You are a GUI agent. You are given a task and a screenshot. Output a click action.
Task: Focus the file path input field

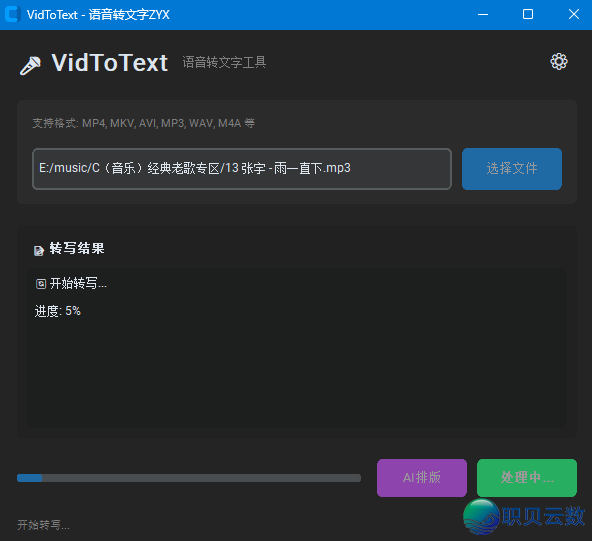(x=242, y=168)
